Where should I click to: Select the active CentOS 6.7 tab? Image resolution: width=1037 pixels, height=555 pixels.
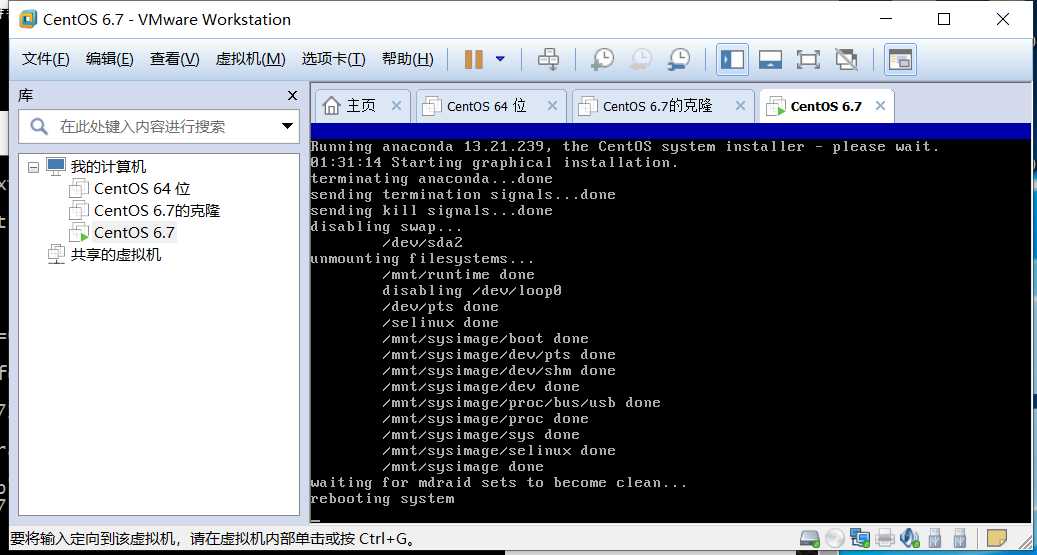tap(826, 107)
